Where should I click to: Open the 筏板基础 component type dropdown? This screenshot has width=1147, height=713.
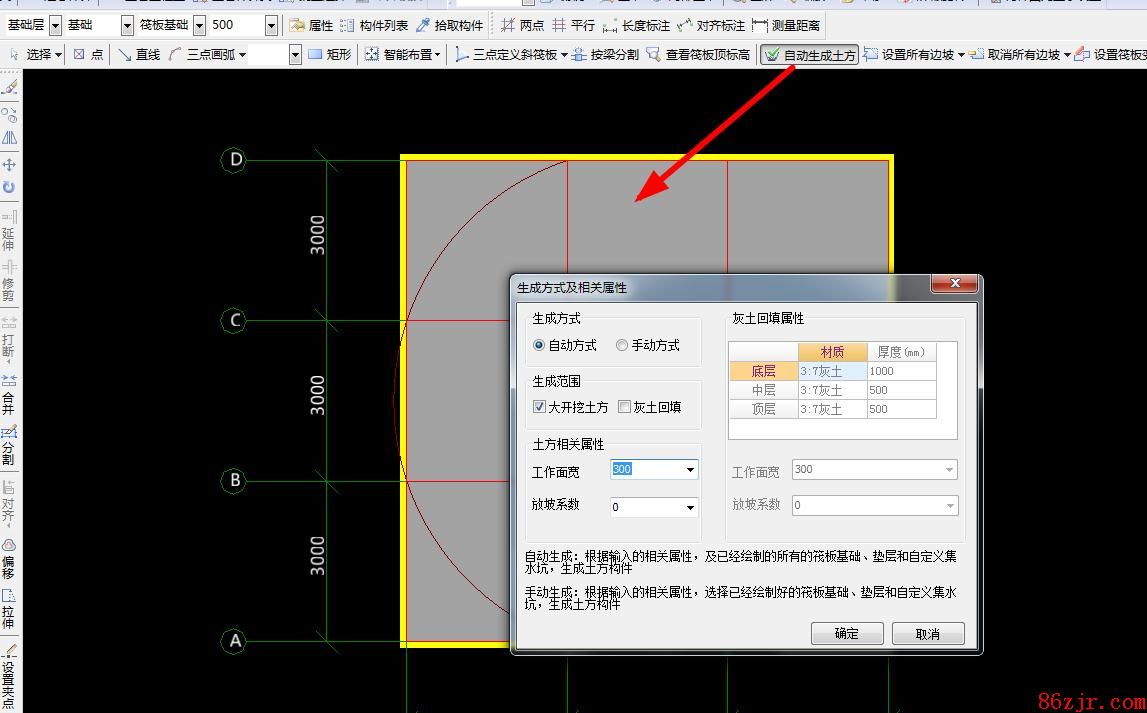[x=199, y=25]
